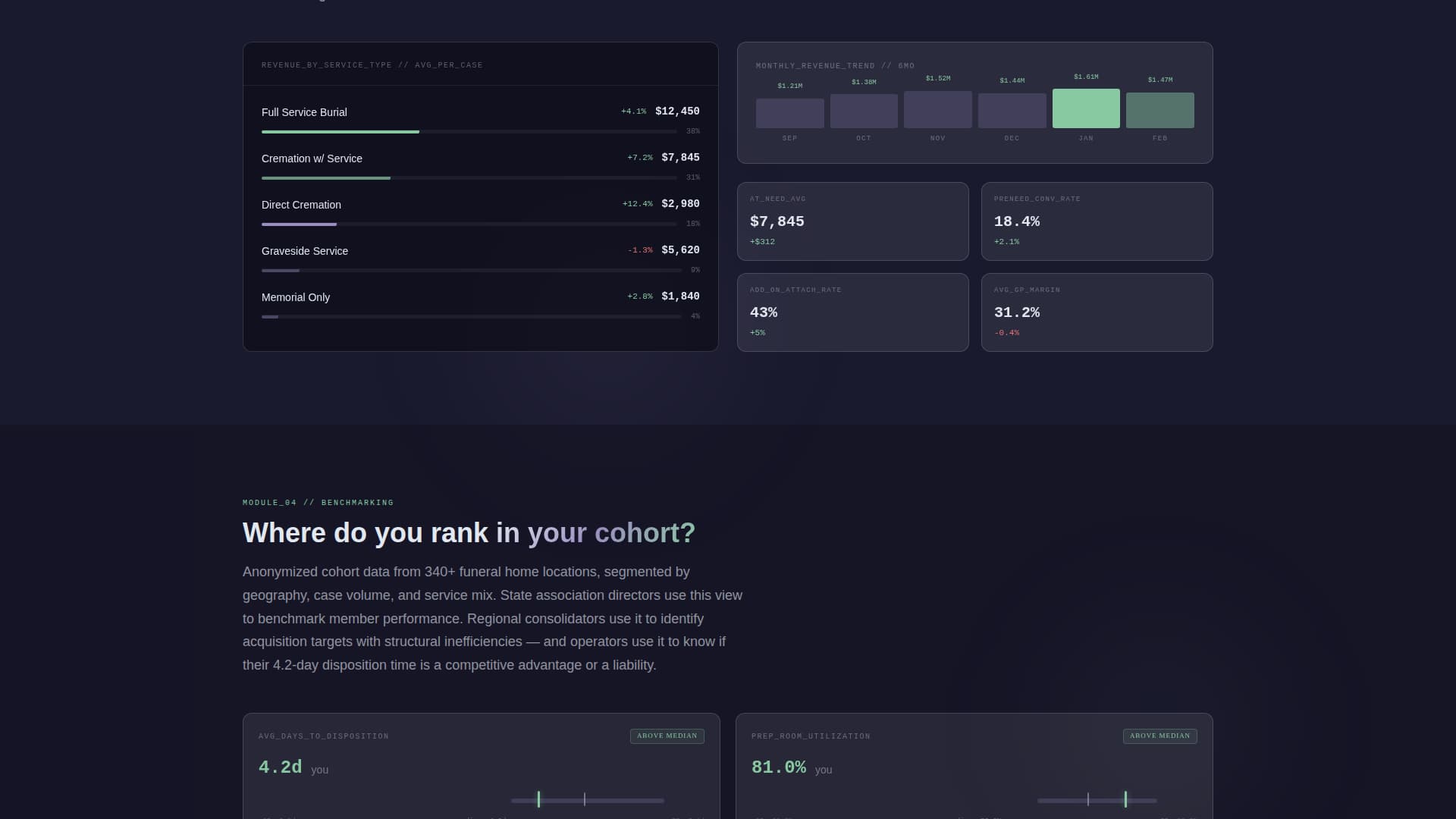Screen dimensions: 1456x819
Task: Click the $1.61M label above JAN
Action: [1086, 77]
